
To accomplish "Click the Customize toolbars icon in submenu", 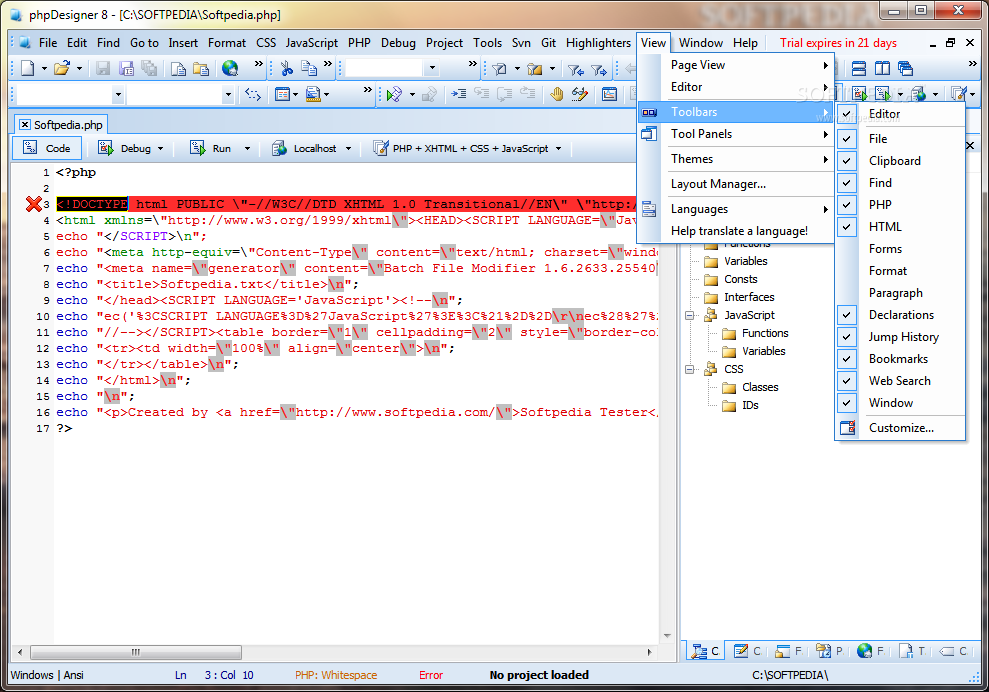I will 848,428.
